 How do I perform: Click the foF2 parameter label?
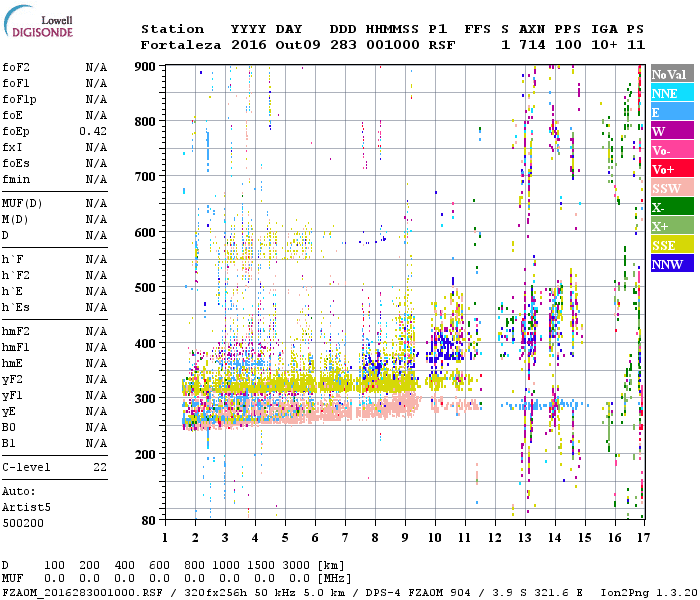16,68
